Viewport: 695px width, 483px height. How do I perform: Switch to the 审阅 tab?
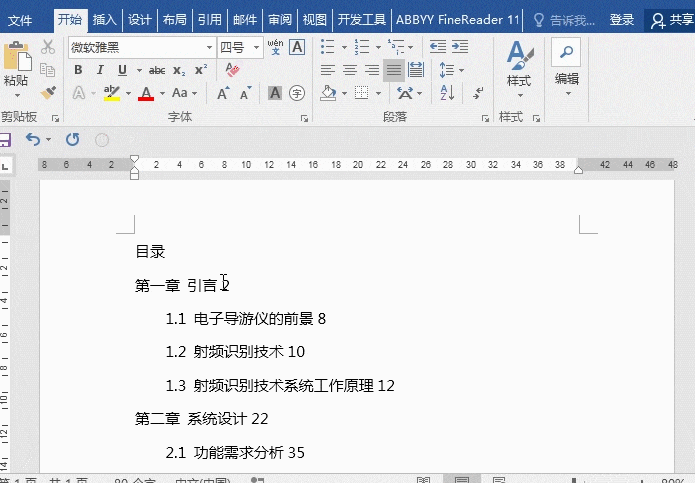tap(280, 20)
